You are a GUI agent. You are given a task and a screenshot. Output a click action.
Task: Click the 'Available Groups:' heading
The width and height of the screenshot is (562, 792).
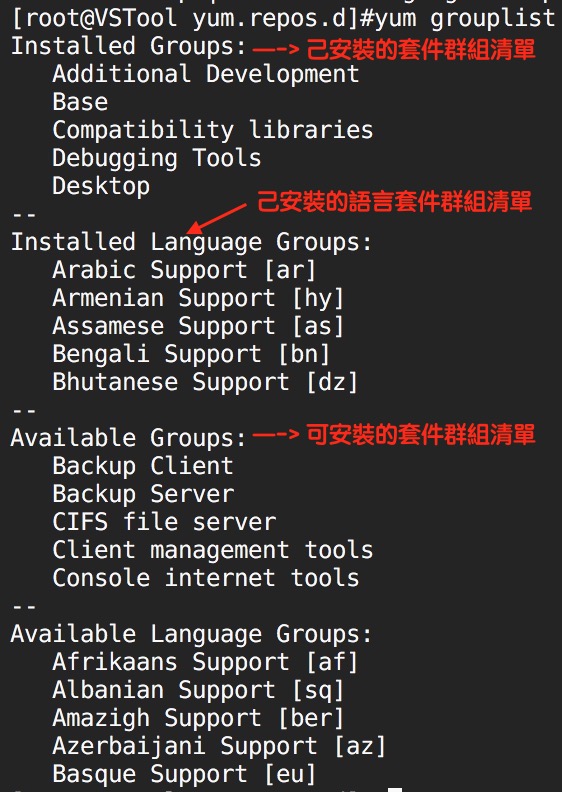coord(129,438)
